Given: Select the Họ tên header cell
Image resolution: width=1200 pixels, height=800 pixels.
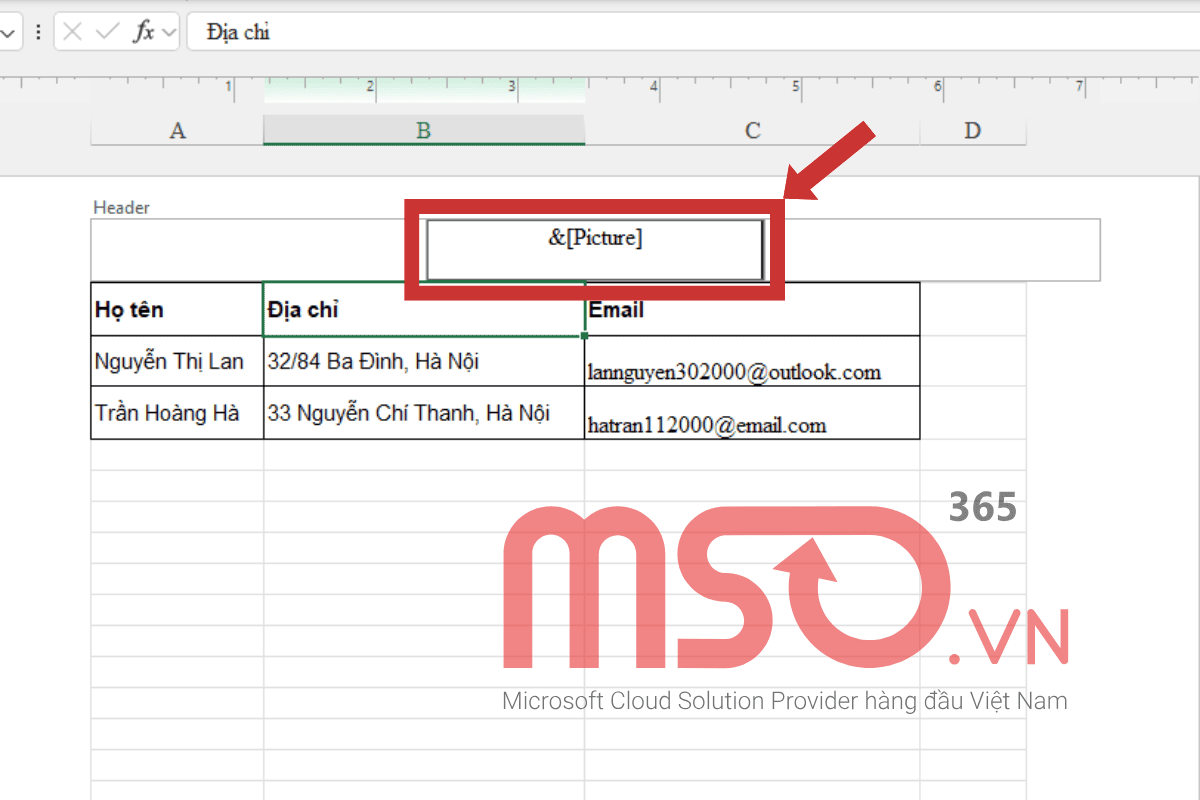Looking at the screenshot, I should 176,310.
